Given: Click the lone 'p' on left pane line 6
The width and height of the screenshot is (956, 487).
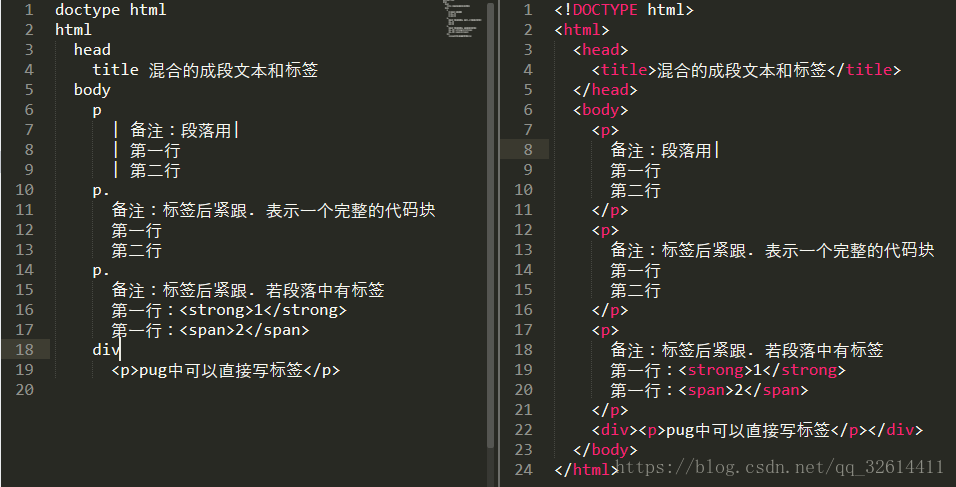Looking at the screenshot, I should point(97,111).
